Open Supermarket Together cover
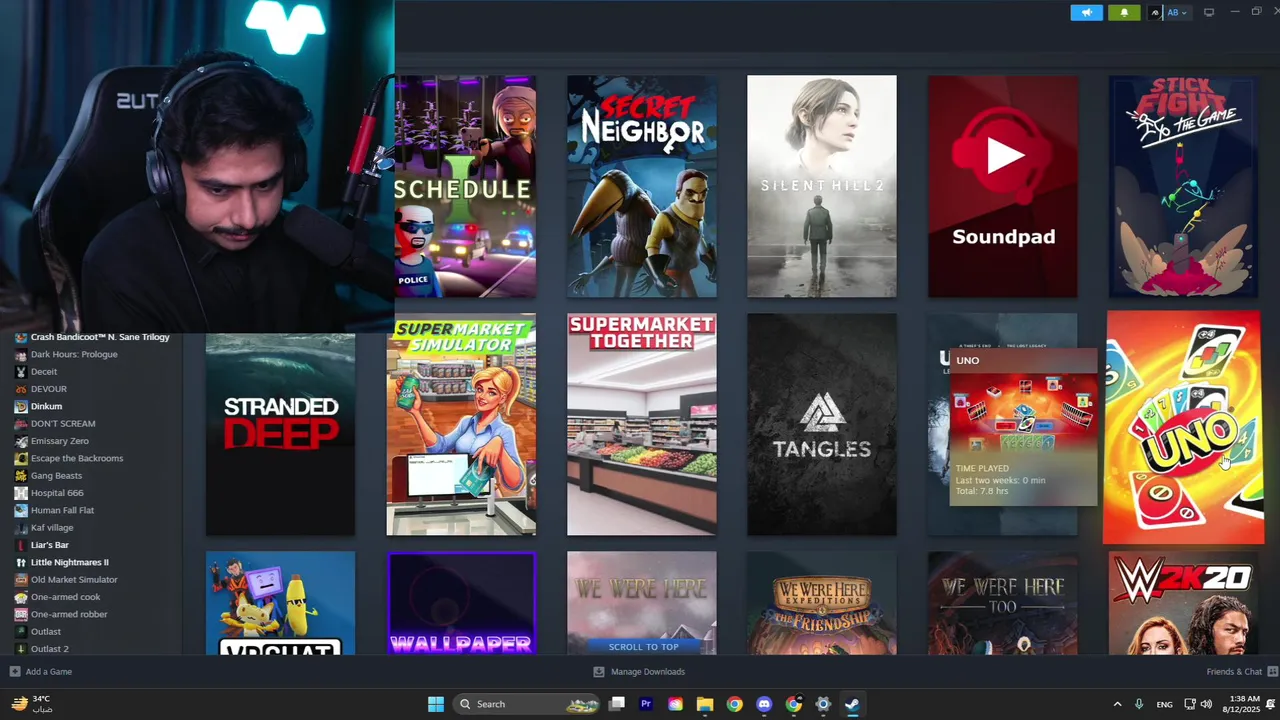The height and width of the screenshot is (720, 1280). click(642, 425)
